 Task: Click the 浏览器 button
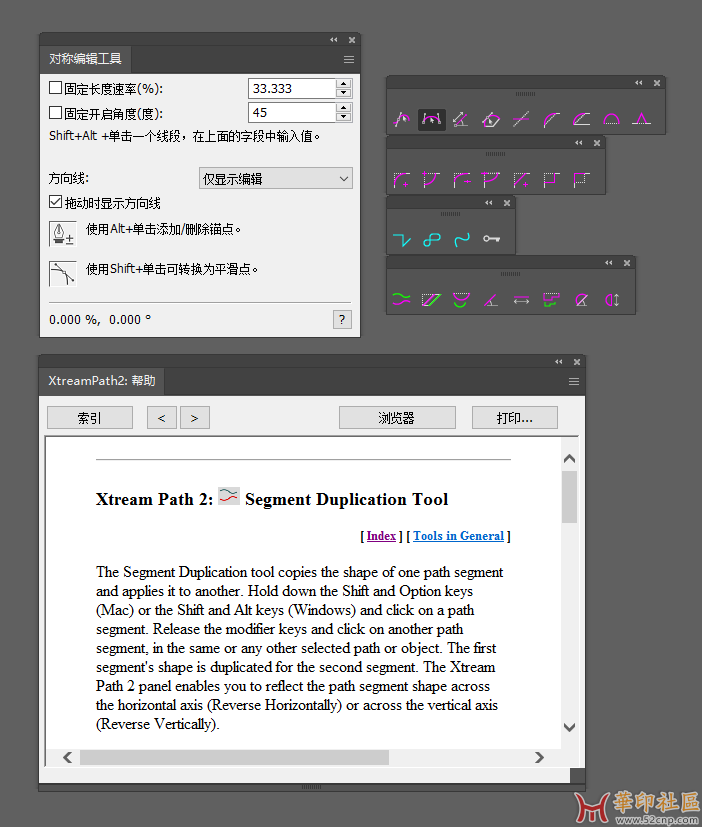point(397,418)
